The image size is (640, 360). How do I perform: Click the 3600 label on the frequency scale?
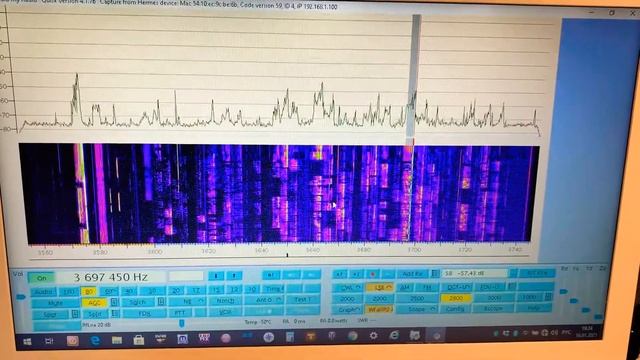(154, 252)
